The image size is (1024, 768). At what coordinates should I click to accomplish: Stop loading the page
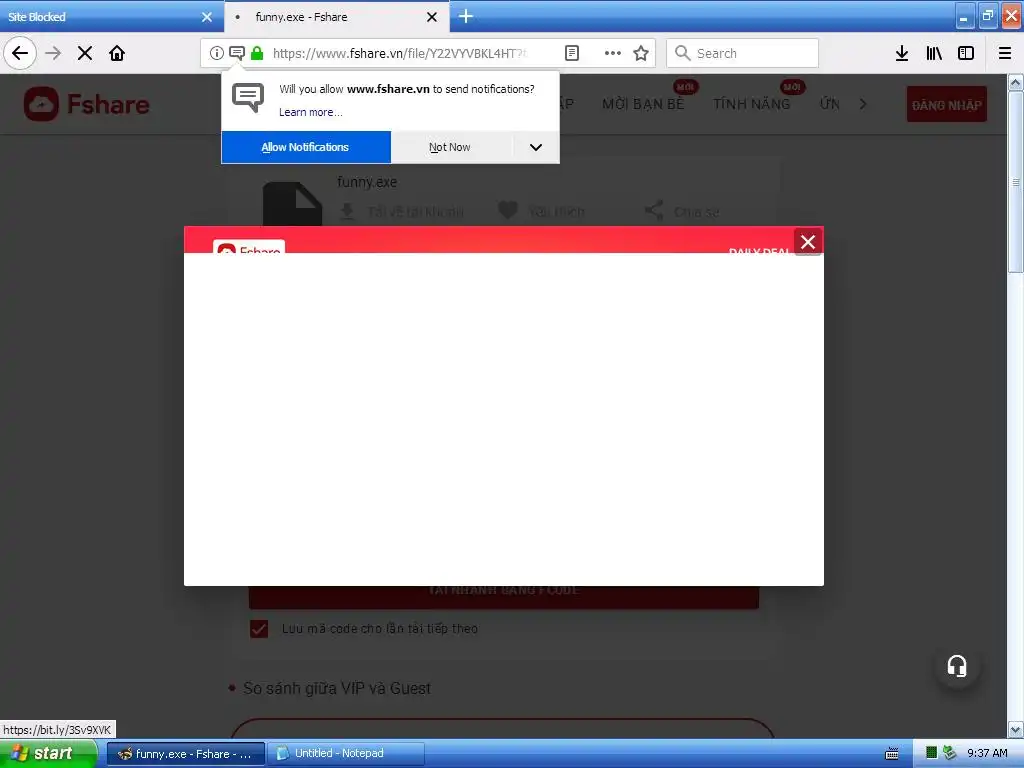pos(85,53)
